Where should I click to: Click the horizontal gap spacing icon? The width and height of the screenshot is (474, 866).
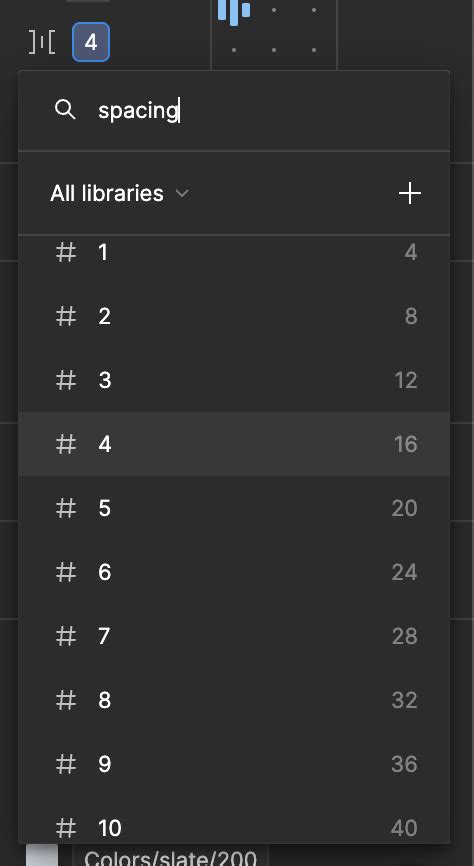click(42, 42)
